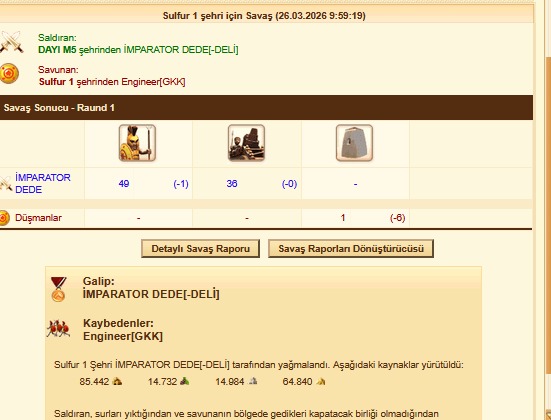Viewport: 551px width, 420px height.
Task: Click İMPARATOR DEDE name in results table
Action: (43, 183)
